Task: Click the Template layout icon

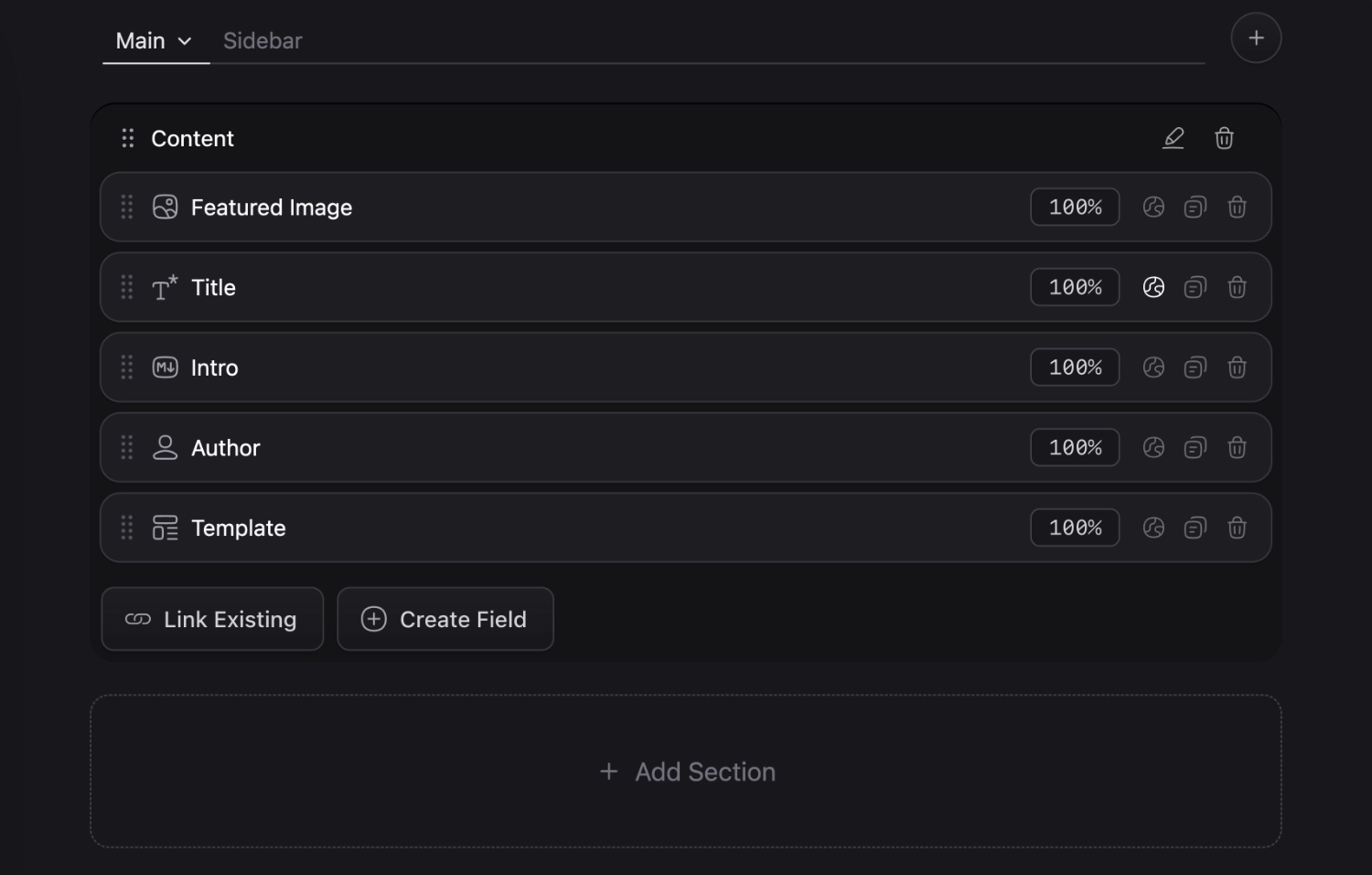Action: [165, 528]
